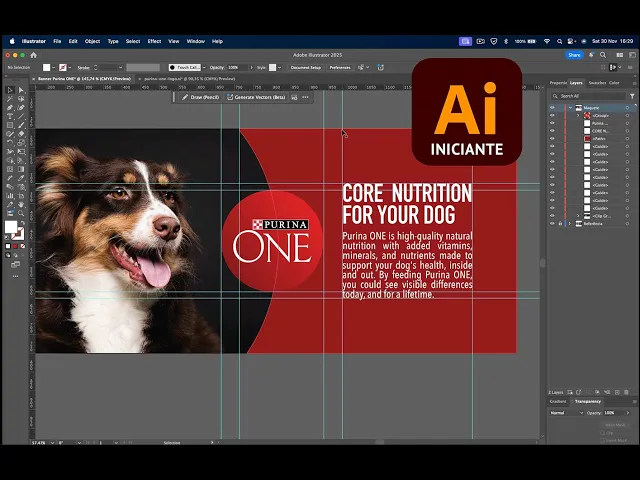Select the Hand tool

pos(21,204)
